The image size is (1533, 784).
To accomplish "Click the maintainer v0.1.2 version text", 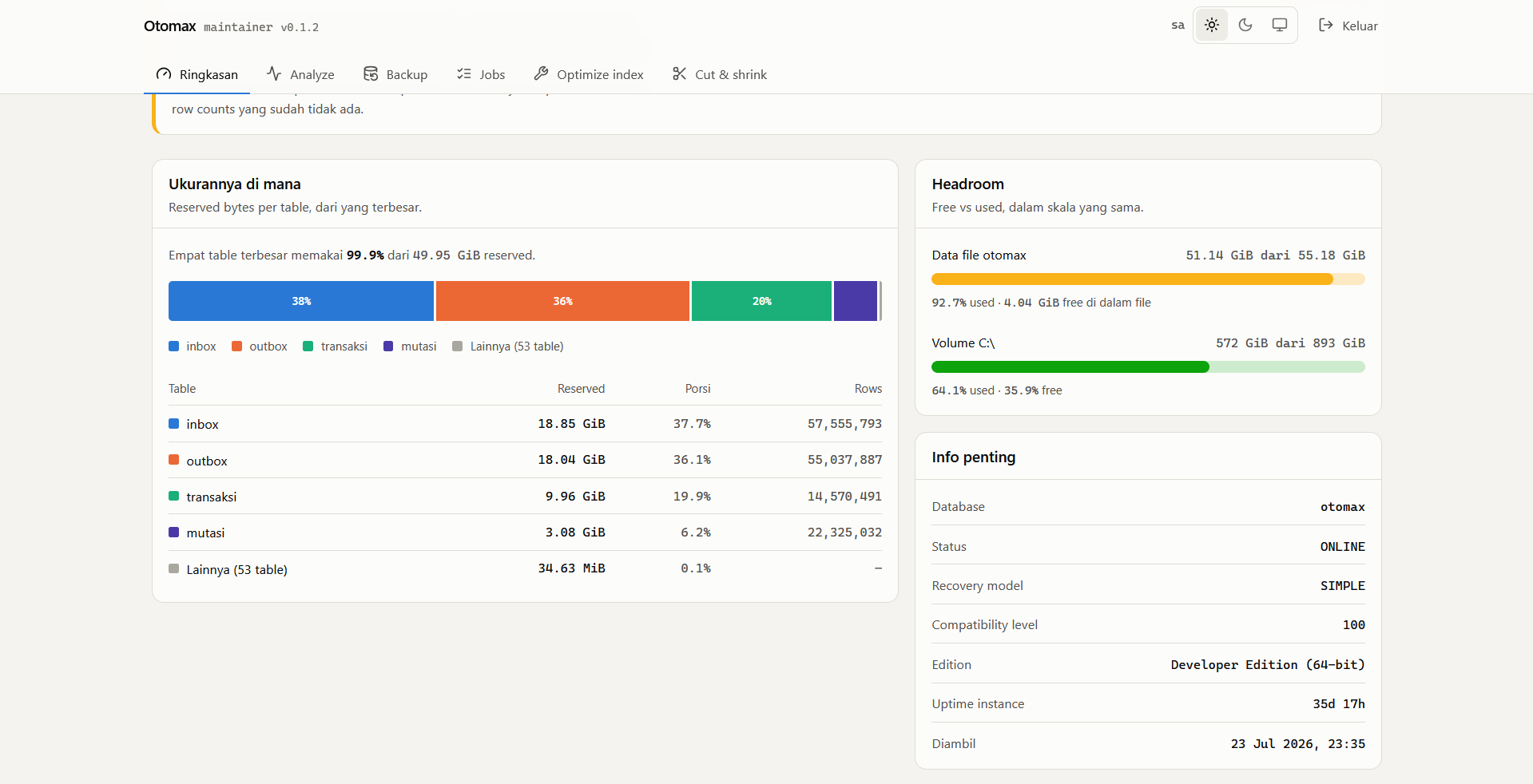I will click(x=261, y=27).
